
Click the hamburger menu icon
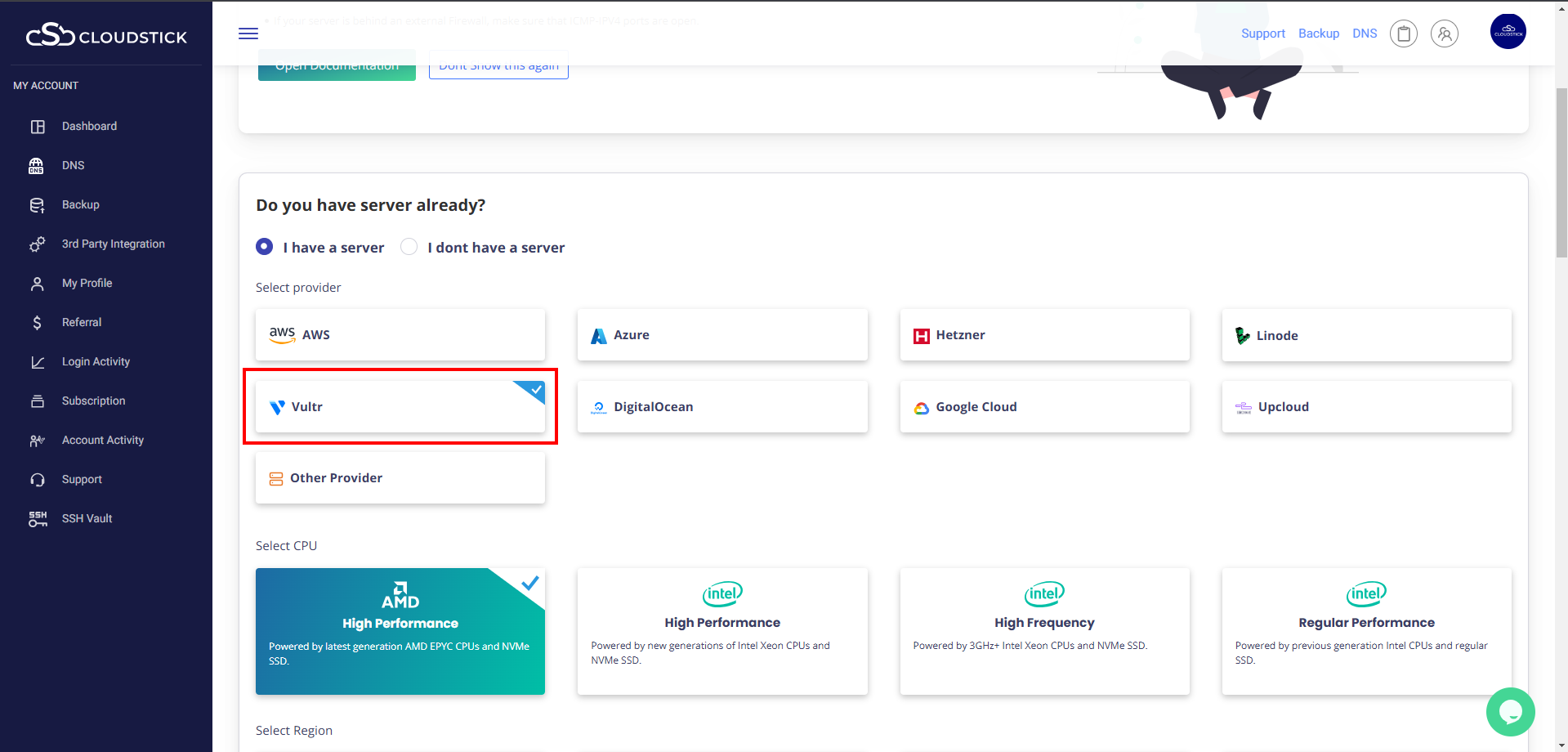click(x=248, y=34)
